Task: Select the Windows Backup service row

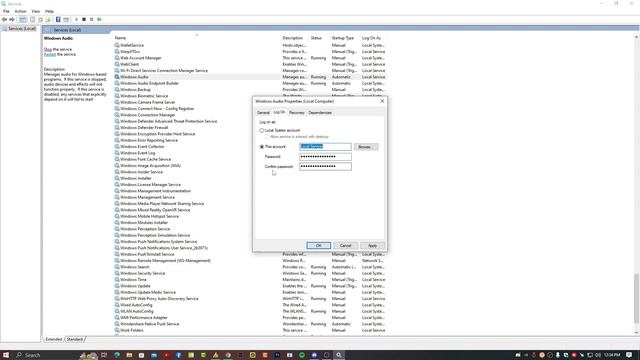Action: tap(250, 89)
